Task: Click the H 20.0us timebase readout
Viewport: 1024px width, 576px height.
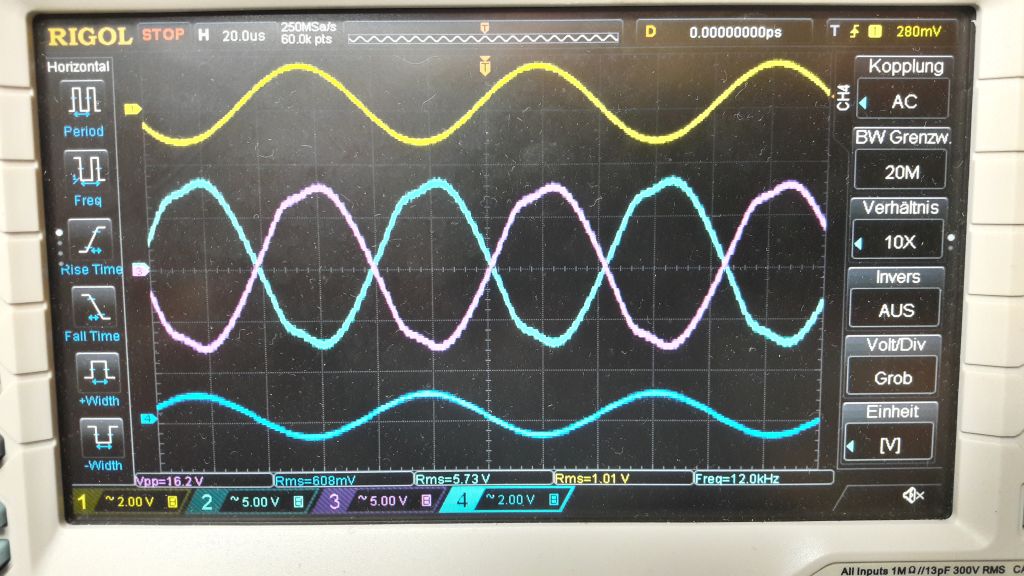Action: point(232,35)
